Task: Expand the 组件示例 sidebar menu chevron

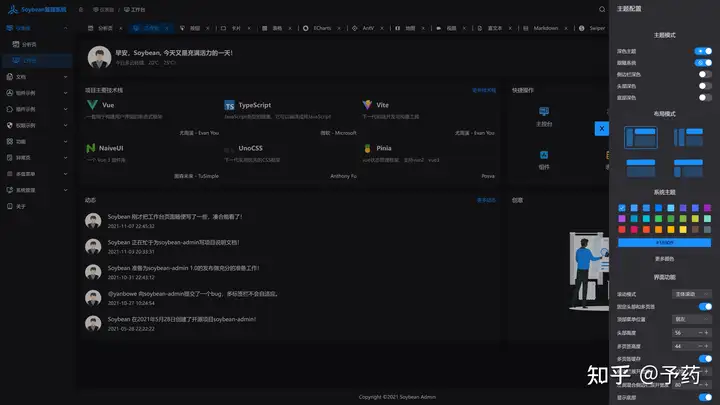Action: [66, 93]
